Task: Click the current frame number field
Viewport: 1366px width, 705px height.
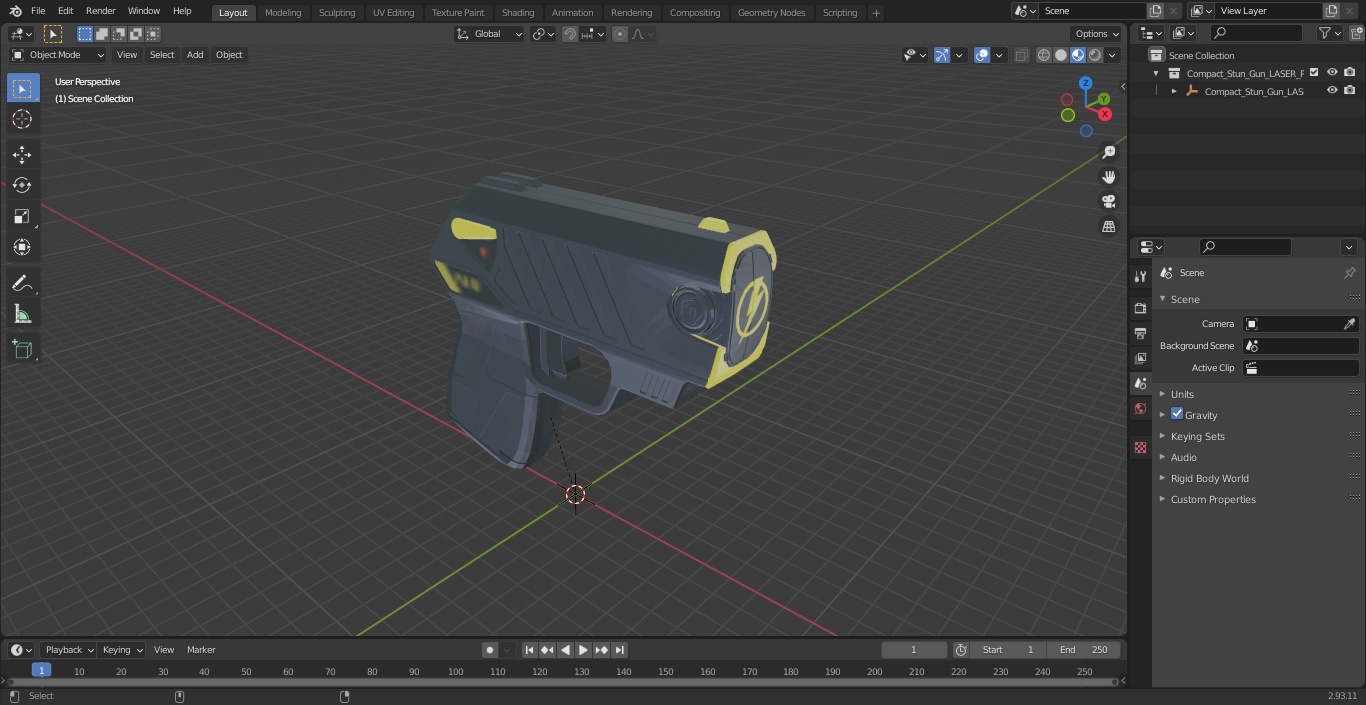Action: pyautogui.click(x=914, y=650)
